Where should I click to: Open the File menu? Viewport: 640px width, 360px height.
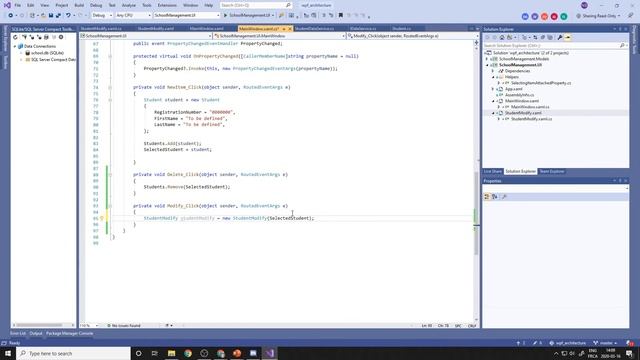click(18, 5)
